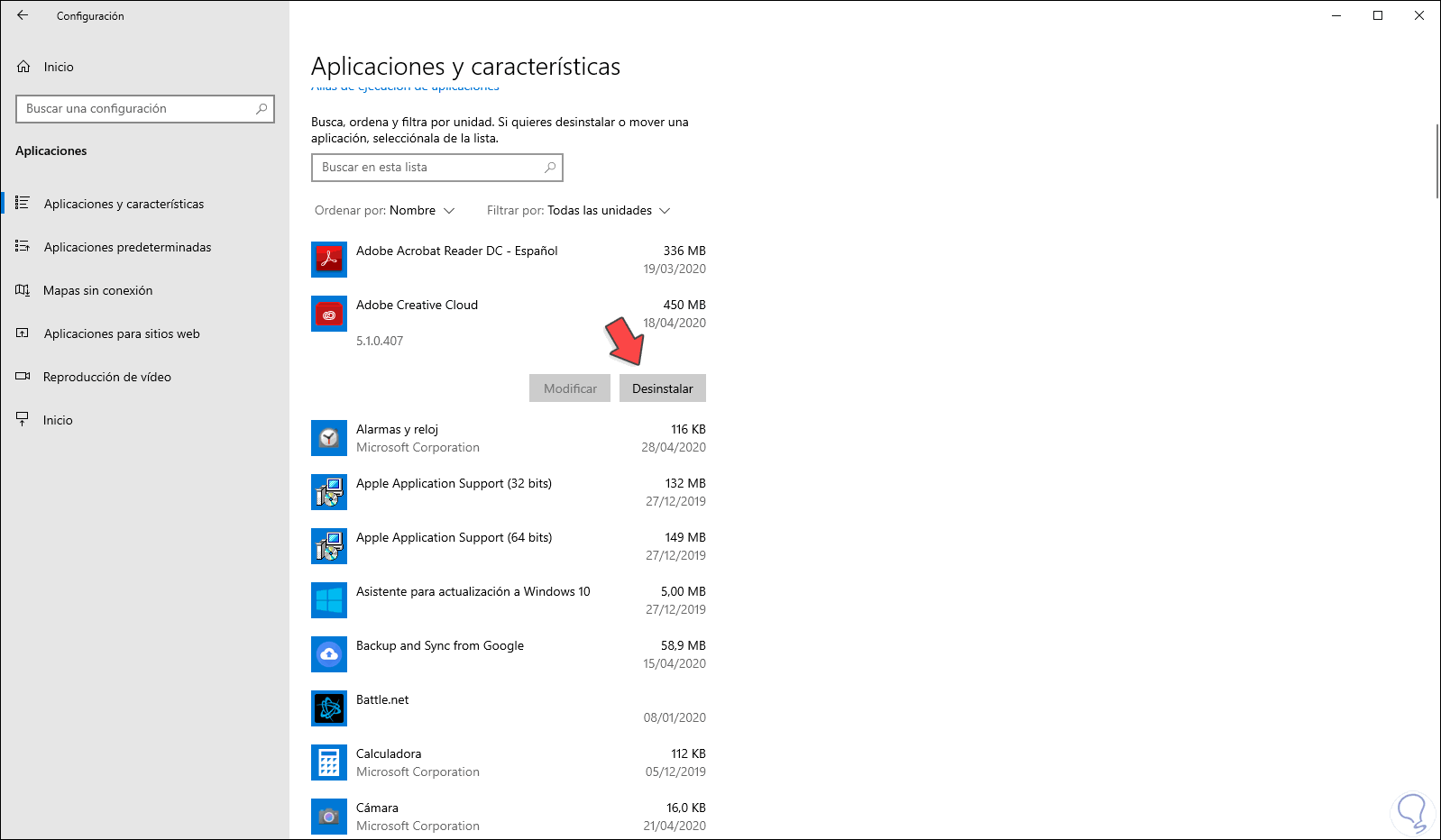The width and height of the screenshot is (1441, 840).
Task: Minimize the Configuración window
Action: coord(1336,15)
